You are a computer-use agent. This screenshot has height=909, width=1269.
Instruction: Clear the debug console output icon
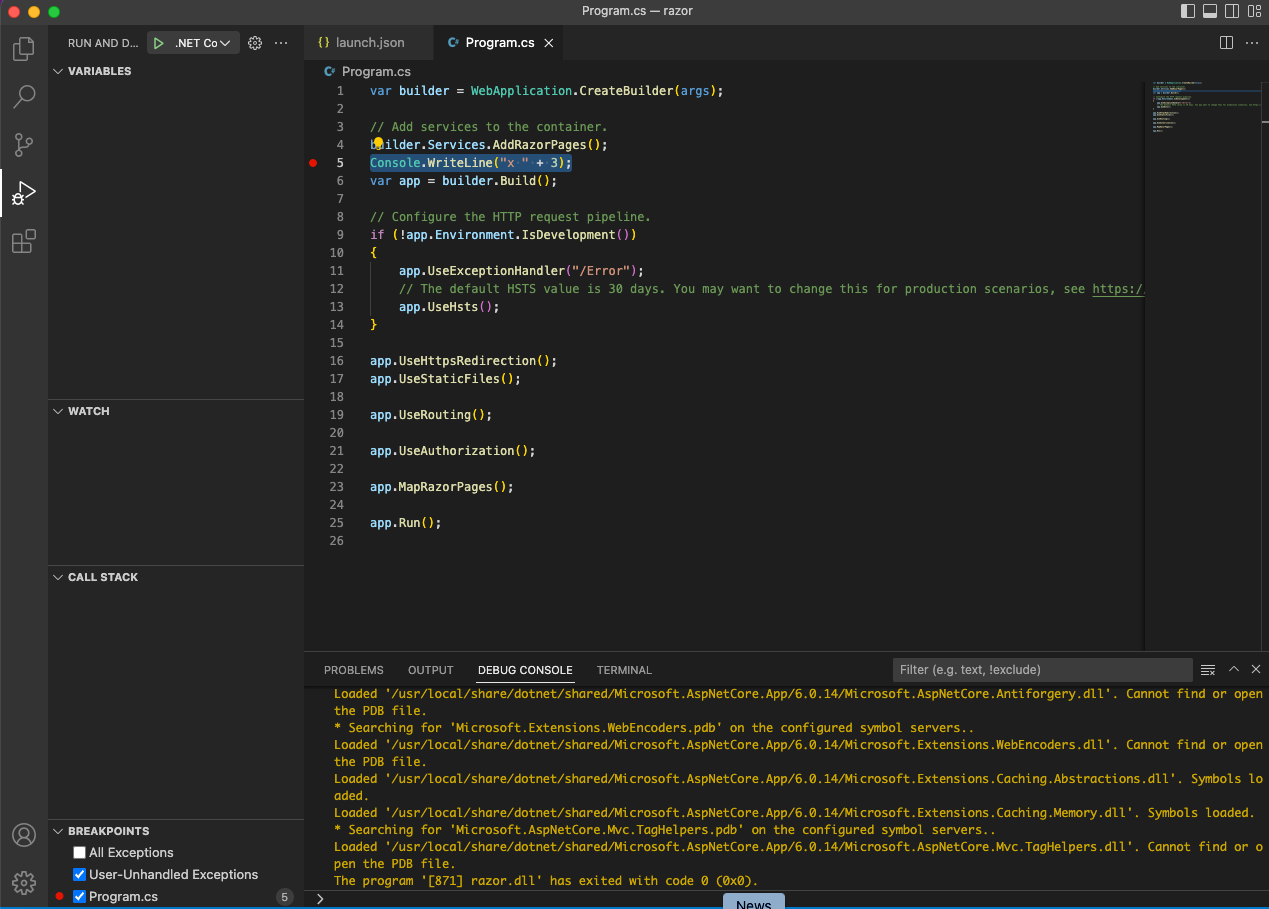1208,670
